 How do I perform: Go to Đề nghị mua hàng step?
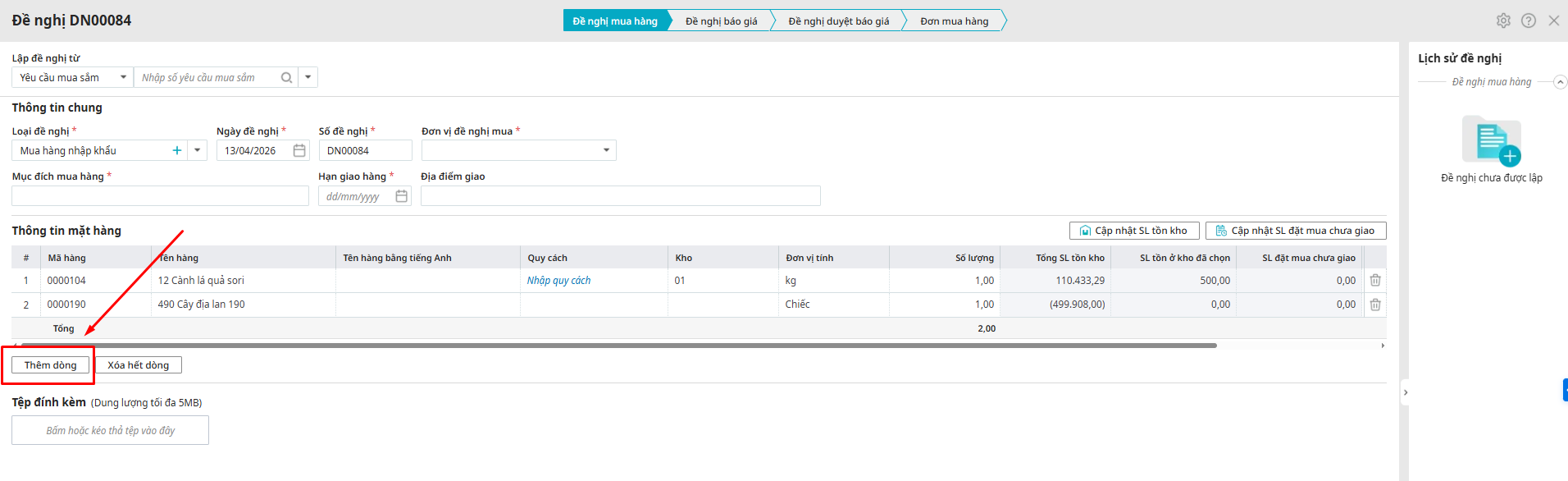click(615, 21)
